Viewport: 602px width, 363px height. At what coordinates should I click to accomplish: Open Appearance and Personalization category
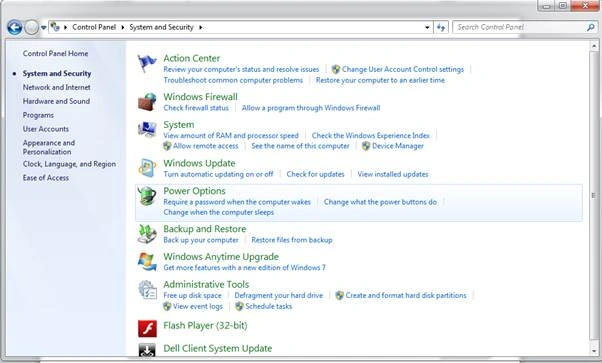click(49, 147)
